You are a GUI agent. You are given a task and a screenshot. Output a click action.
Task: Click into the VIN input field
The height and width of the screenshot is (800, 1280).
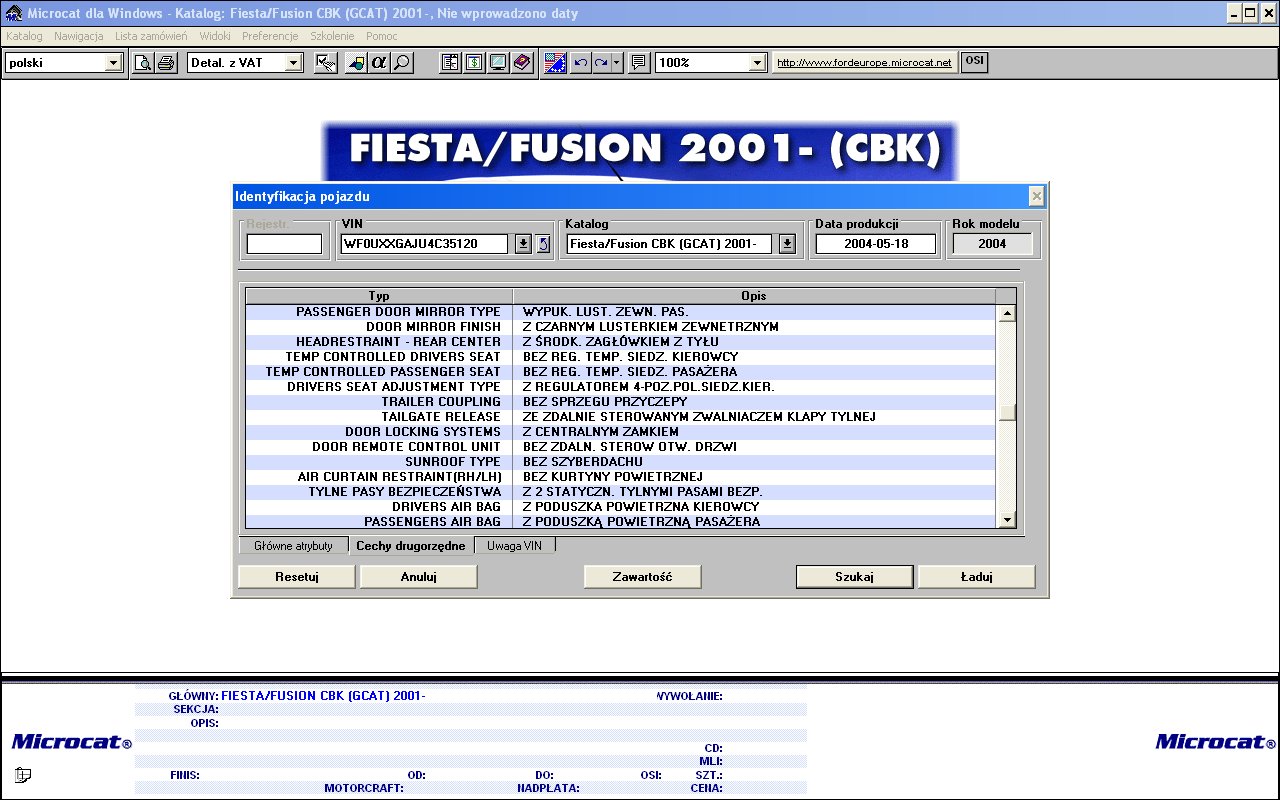pos(425,244)
